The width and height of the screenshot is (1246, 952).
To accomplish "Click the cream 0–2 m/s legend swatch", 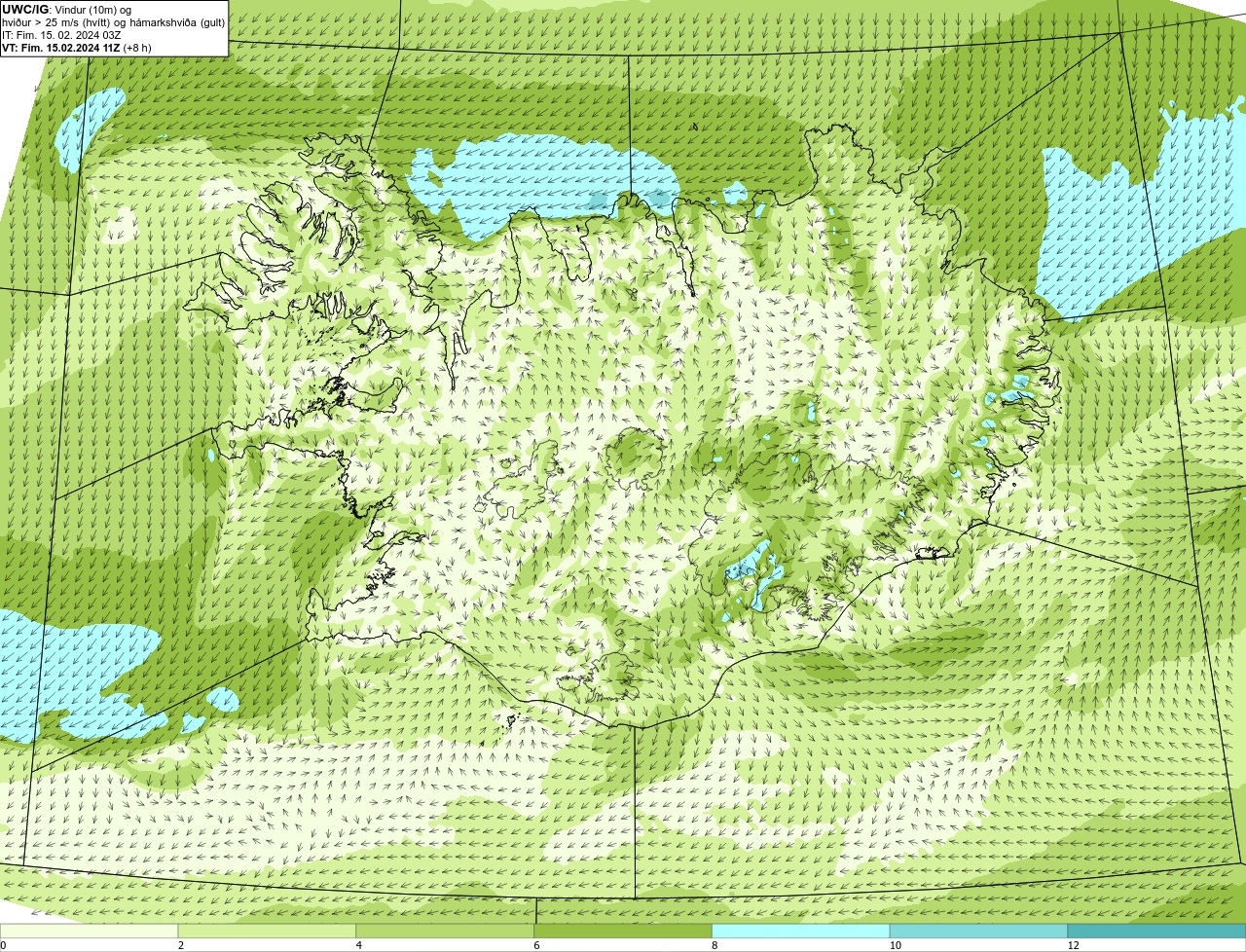I will [90, 932].
